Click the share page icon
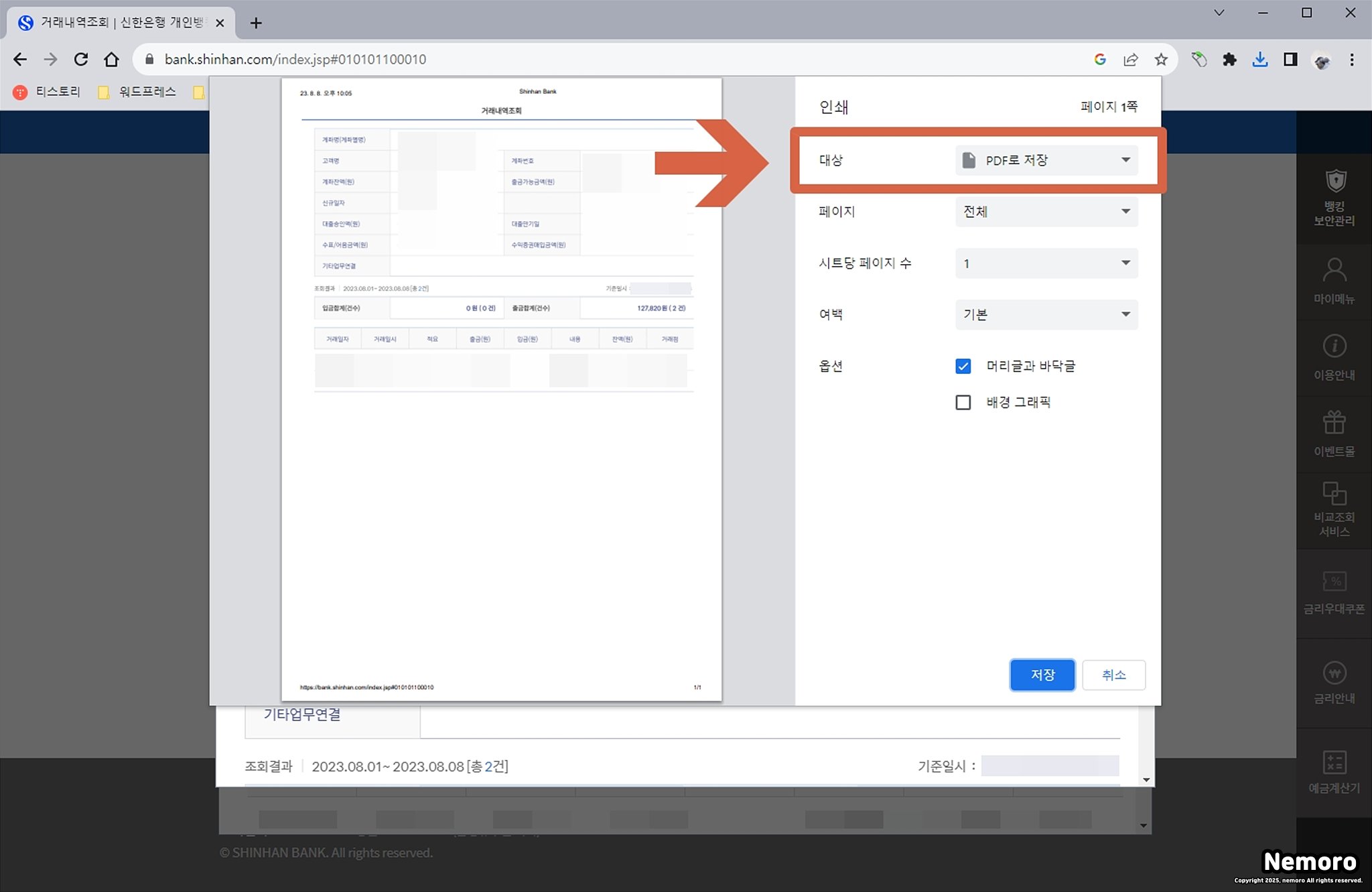Screen dimensions: 1372x892 pos(1131,60)
